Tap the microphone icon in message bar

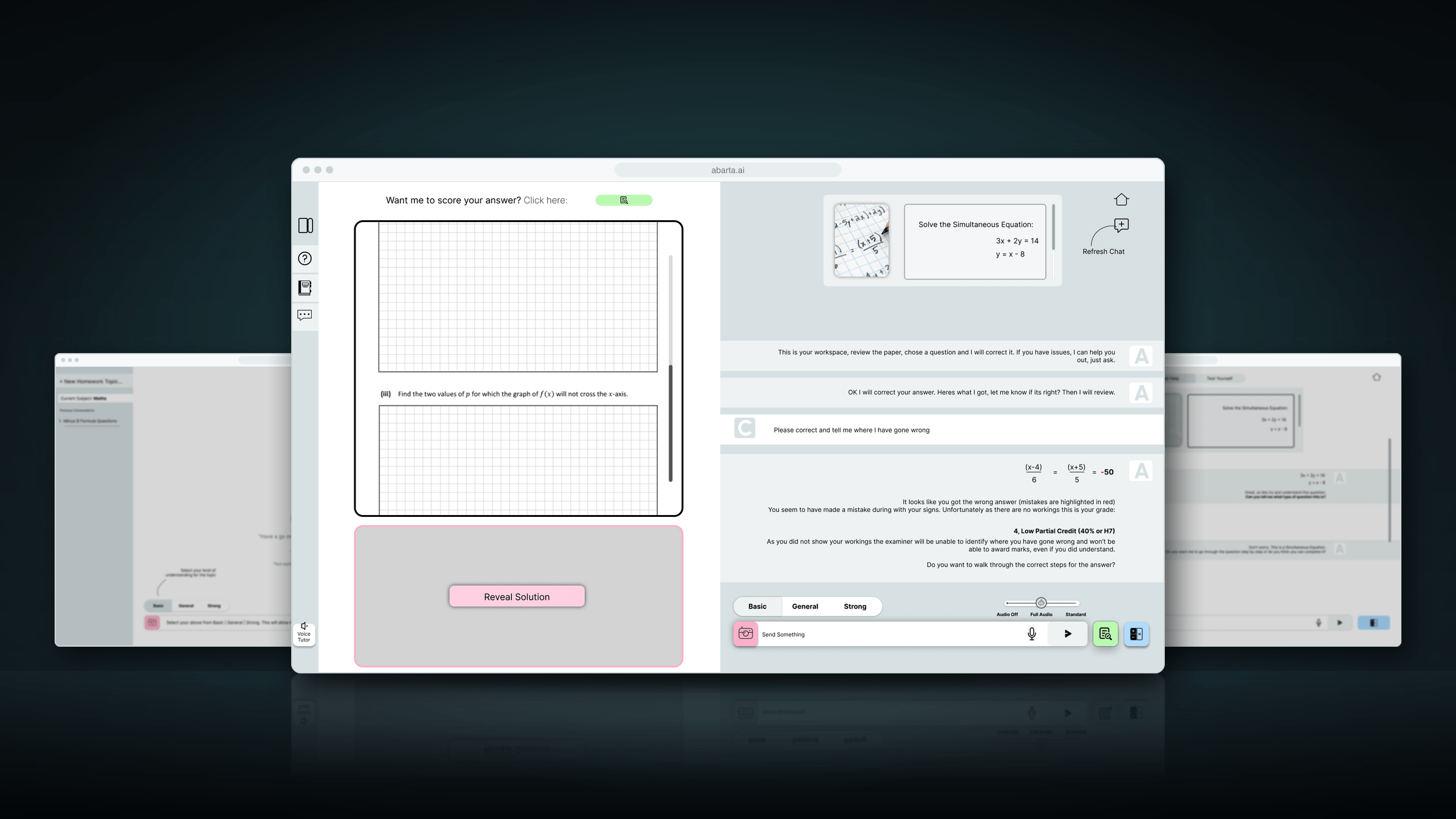(x=1032, y=634)
